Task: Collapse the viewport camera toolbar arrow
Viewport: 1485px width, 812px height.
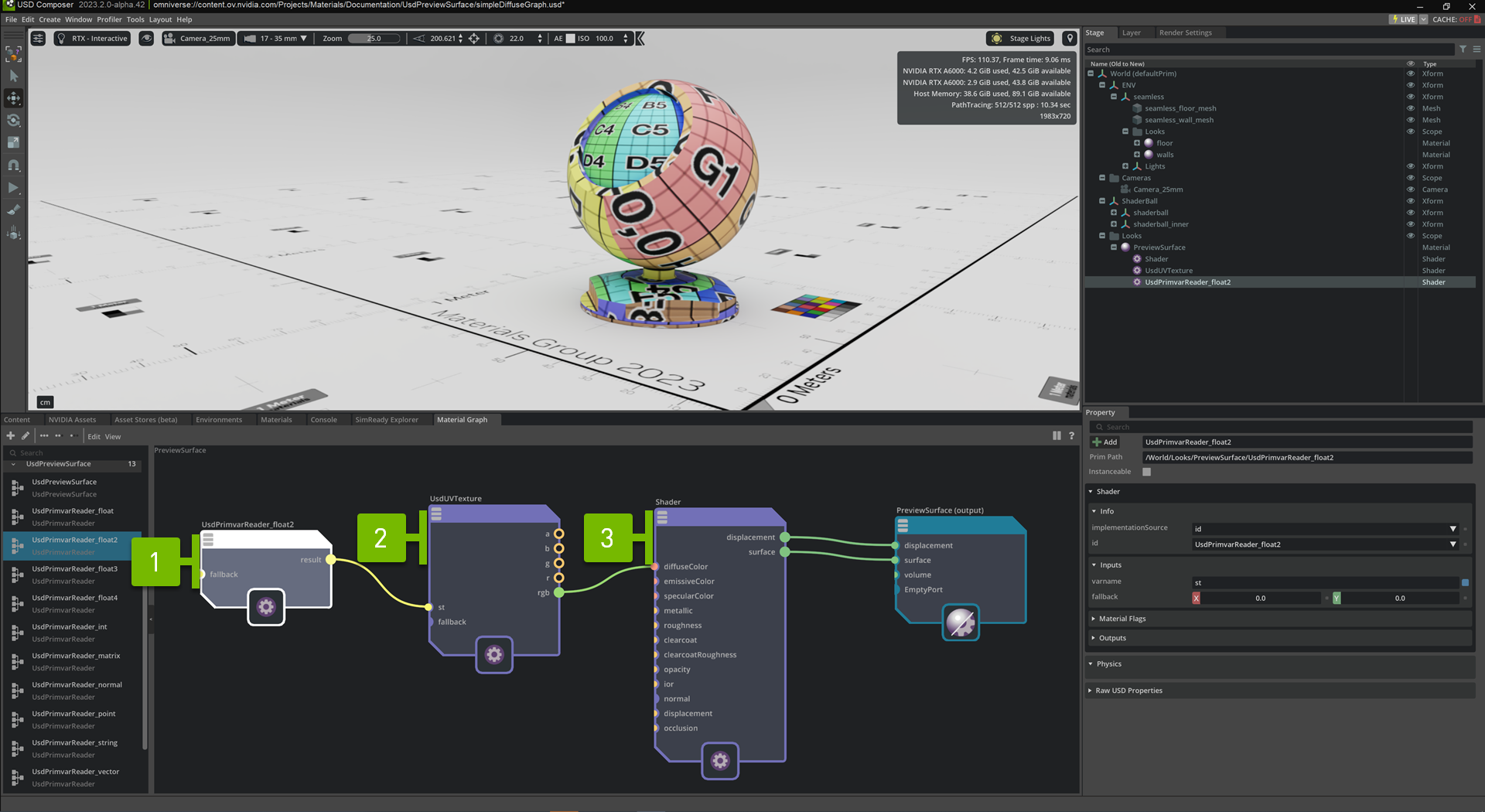Action: (640, 39)
